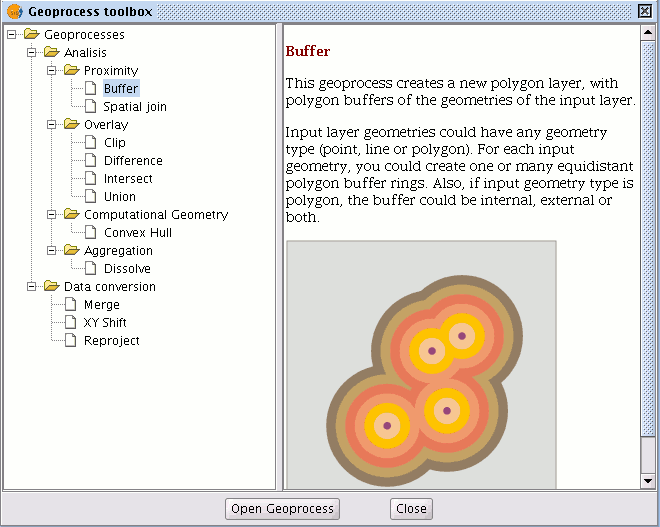Click the Merge document icon
Screen dimensions: 660x527
(71, 304)
